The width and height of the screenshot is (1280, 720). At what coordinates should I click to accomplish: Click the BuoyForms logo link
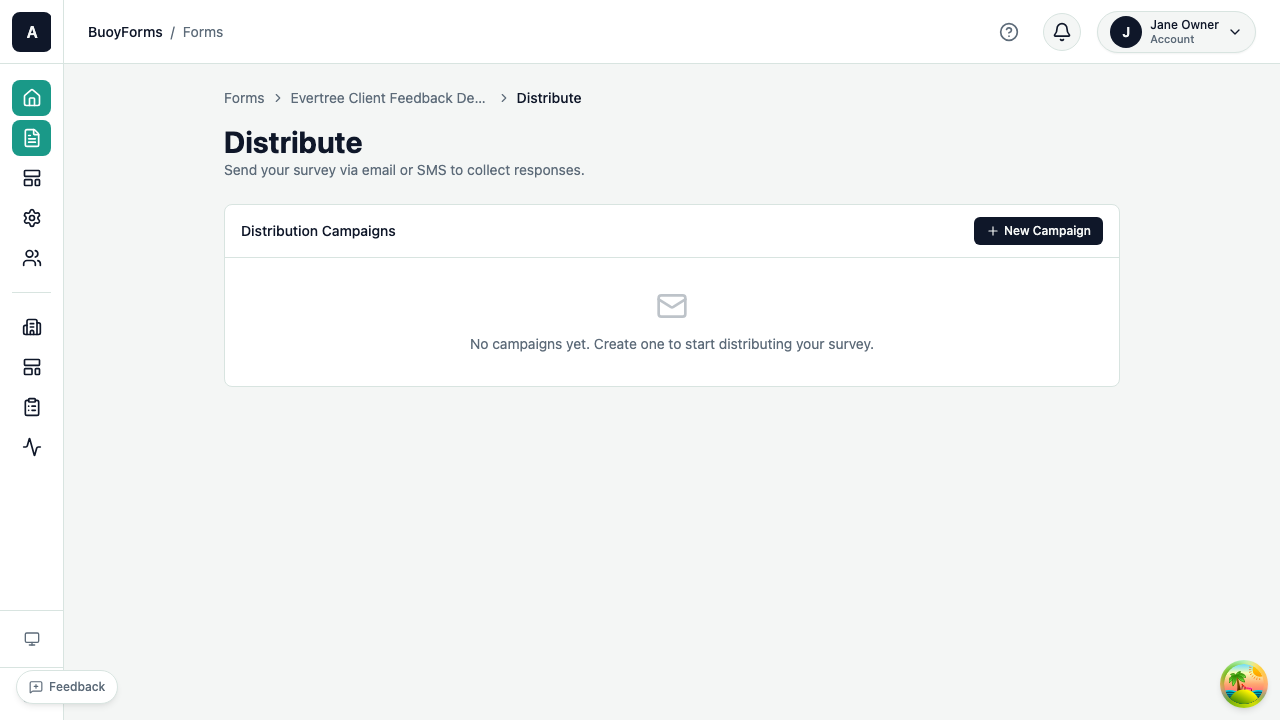tap(125, 32)
